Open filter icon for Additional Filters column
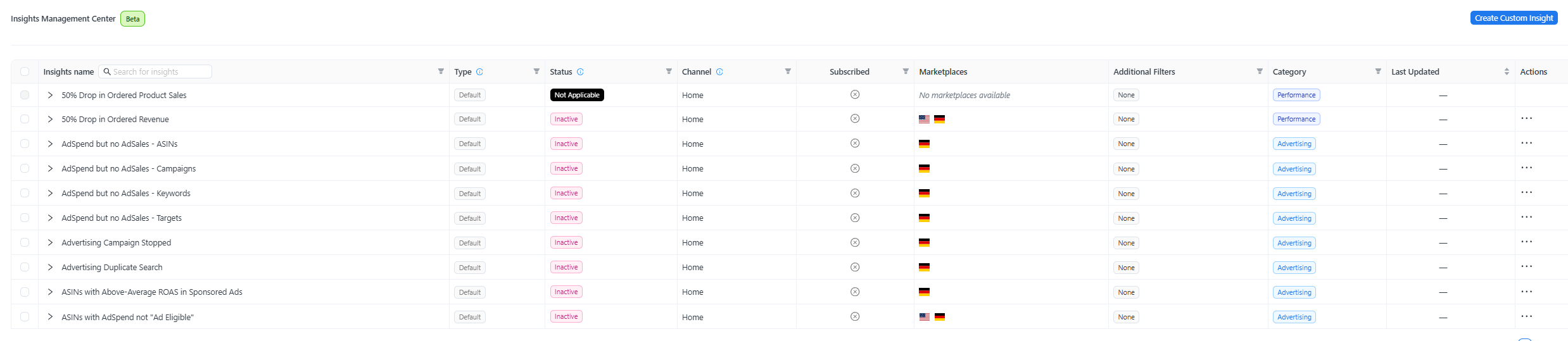 pyautogui.click(x=1260, y=71)
